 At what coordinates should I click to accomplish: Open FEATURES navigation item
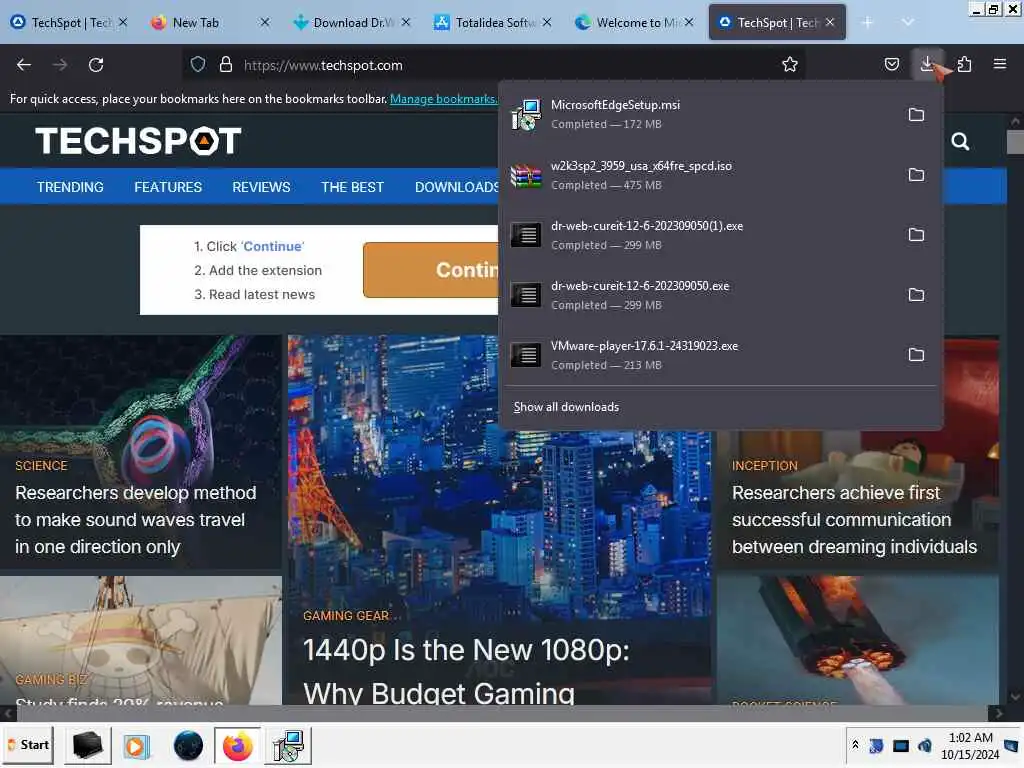pos(168,187)
